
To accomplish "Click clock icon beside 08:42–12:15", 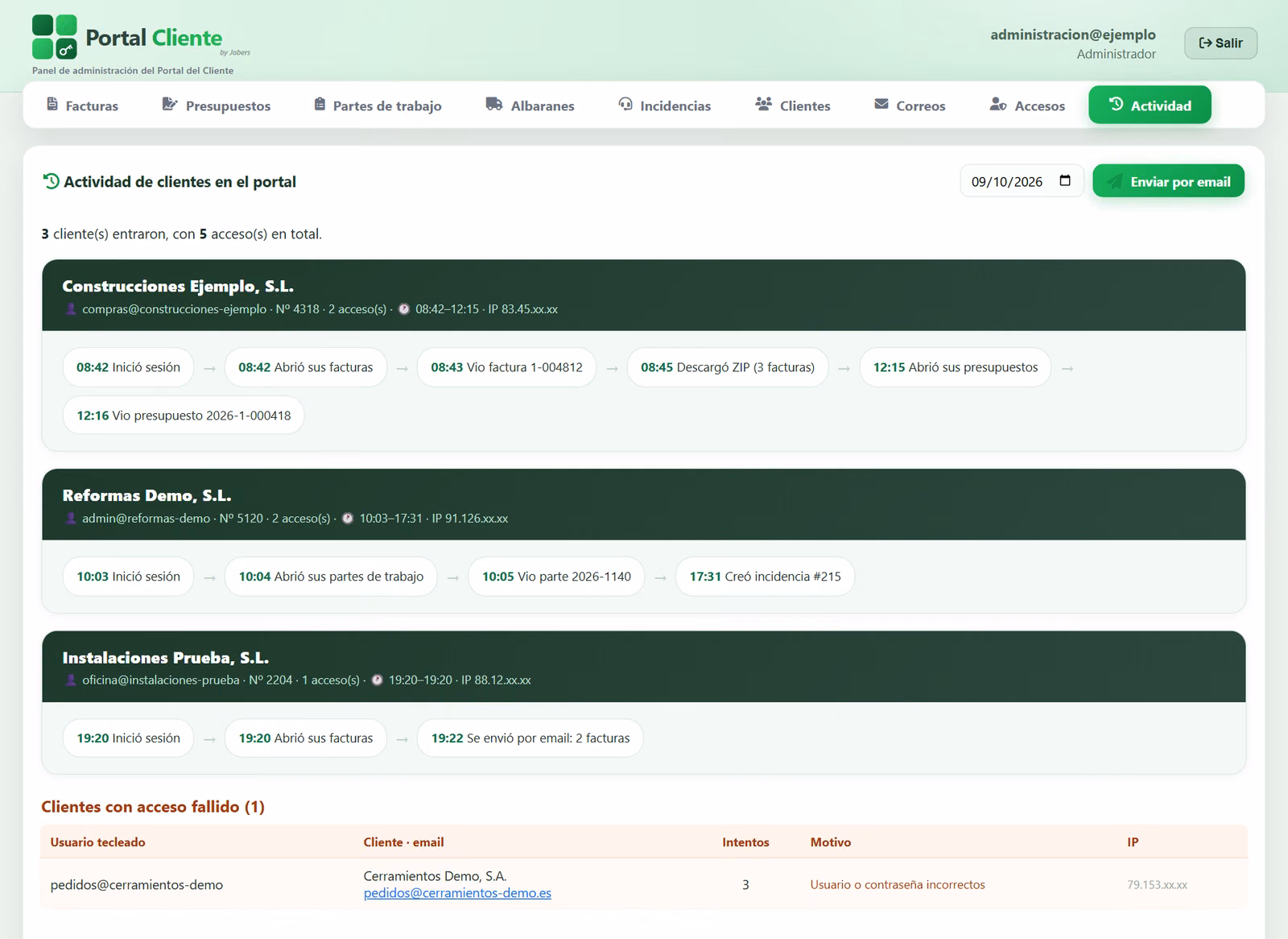I will click(x=404, y=309).
